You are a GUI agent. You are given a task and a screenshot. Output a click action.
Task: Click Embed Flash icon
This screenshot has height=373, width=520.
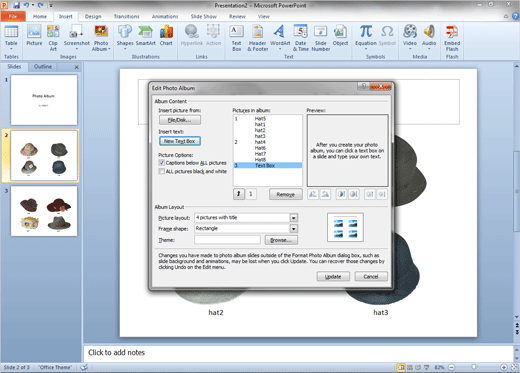coord(452,32)
